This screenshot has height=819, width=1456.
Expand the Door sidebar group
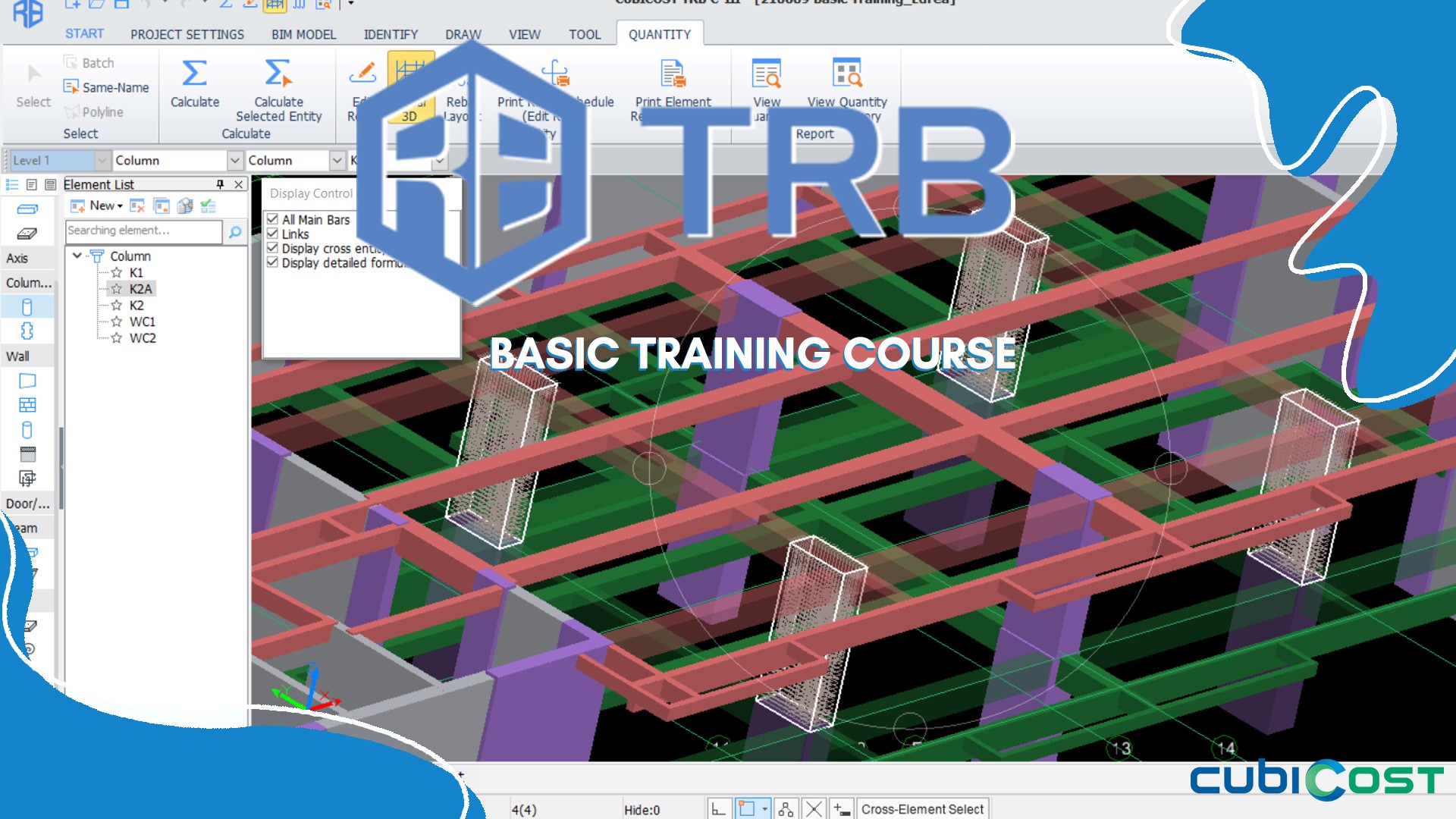point(27,504)
